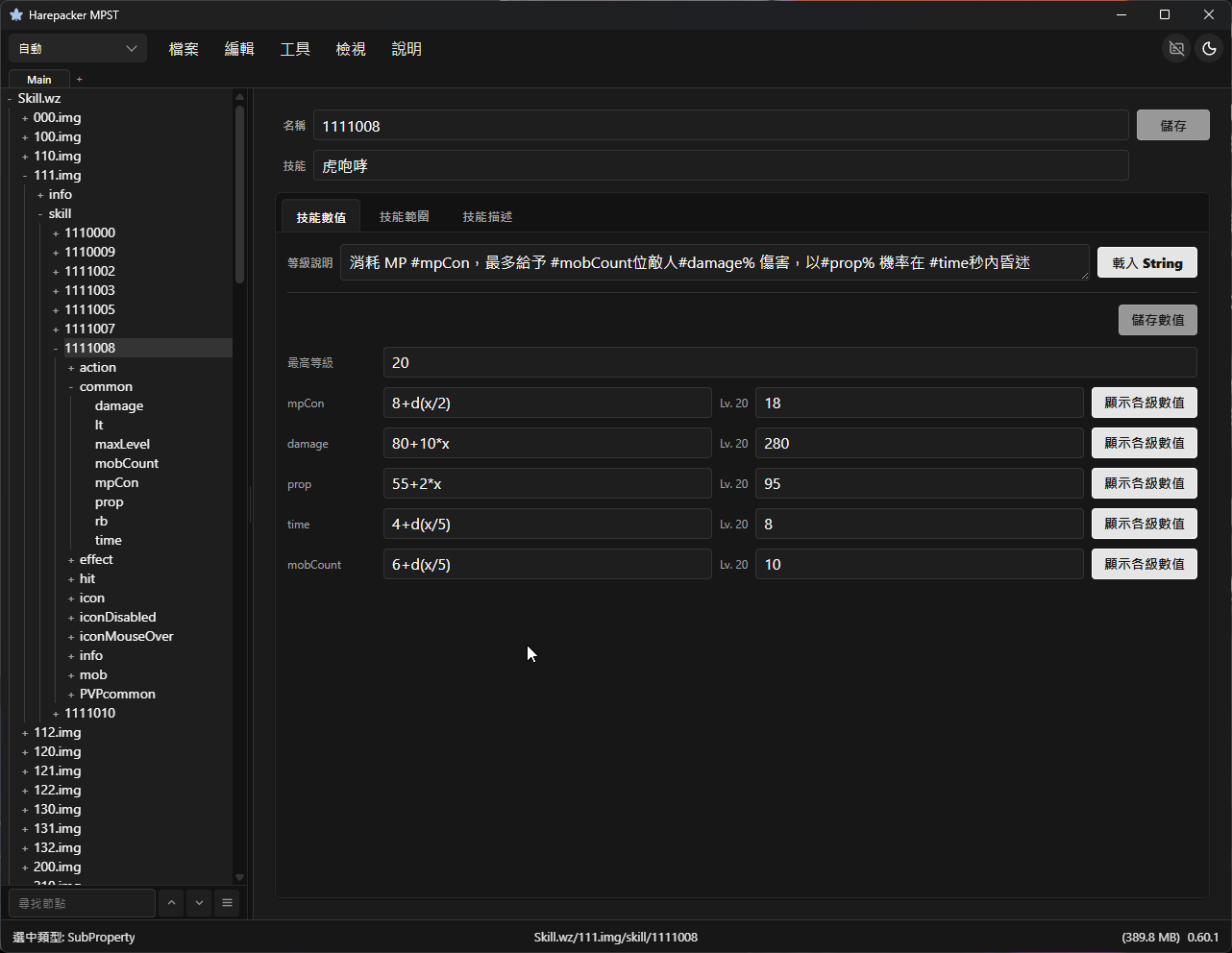Open the 檔案 menu
The height and width of the screenshot is (953, 1232).
[184, 49]
